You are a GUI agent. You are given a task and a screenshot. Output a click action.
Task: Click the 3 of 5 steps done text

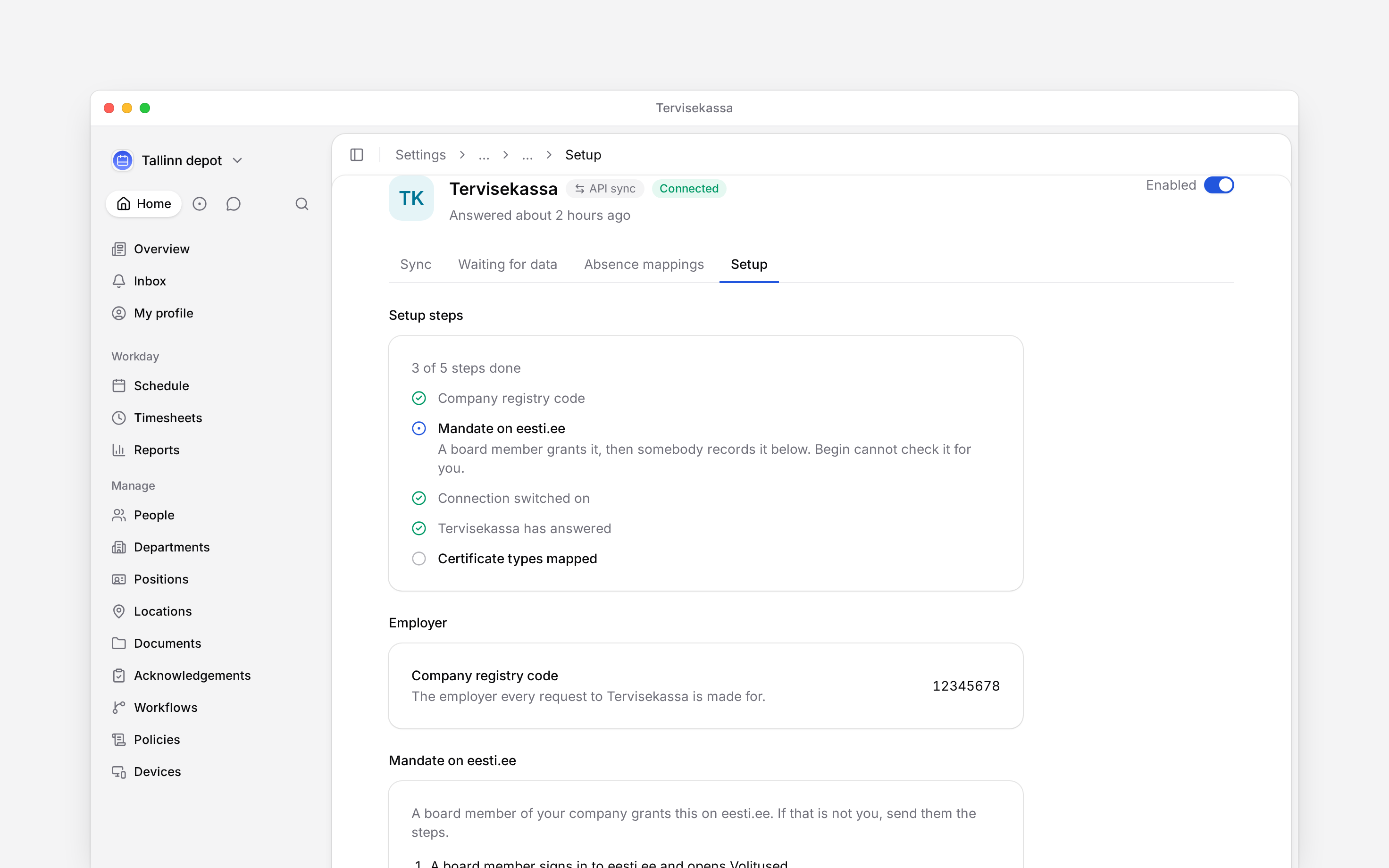coord(466,368)
